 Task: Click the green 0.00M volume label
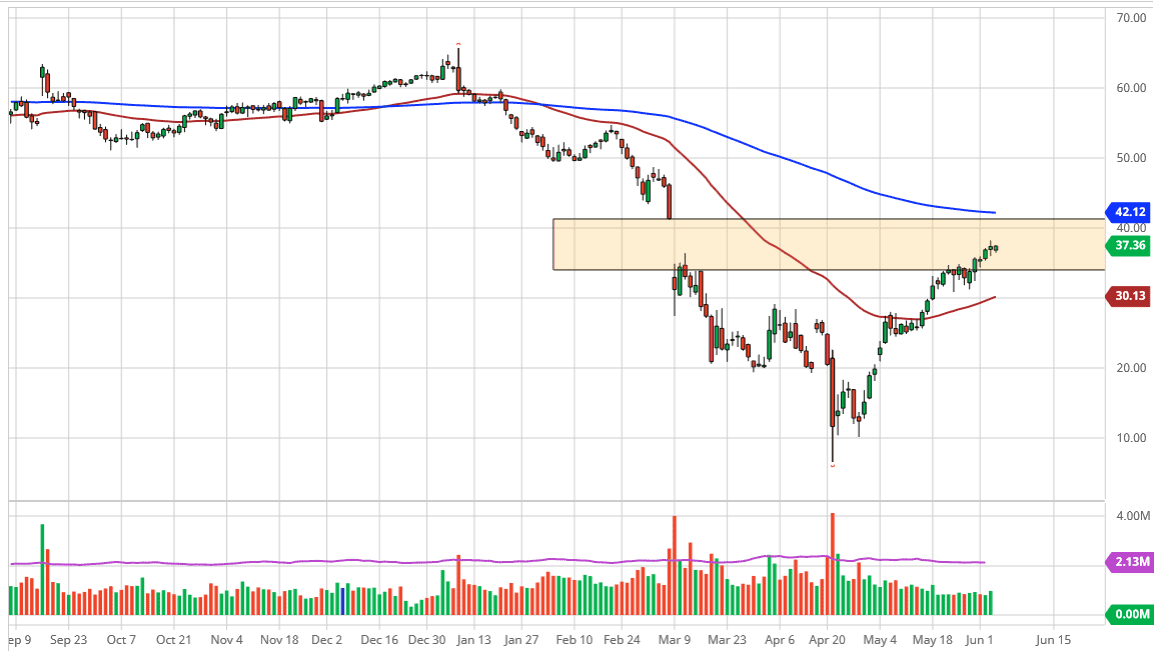click(1131, 614)
